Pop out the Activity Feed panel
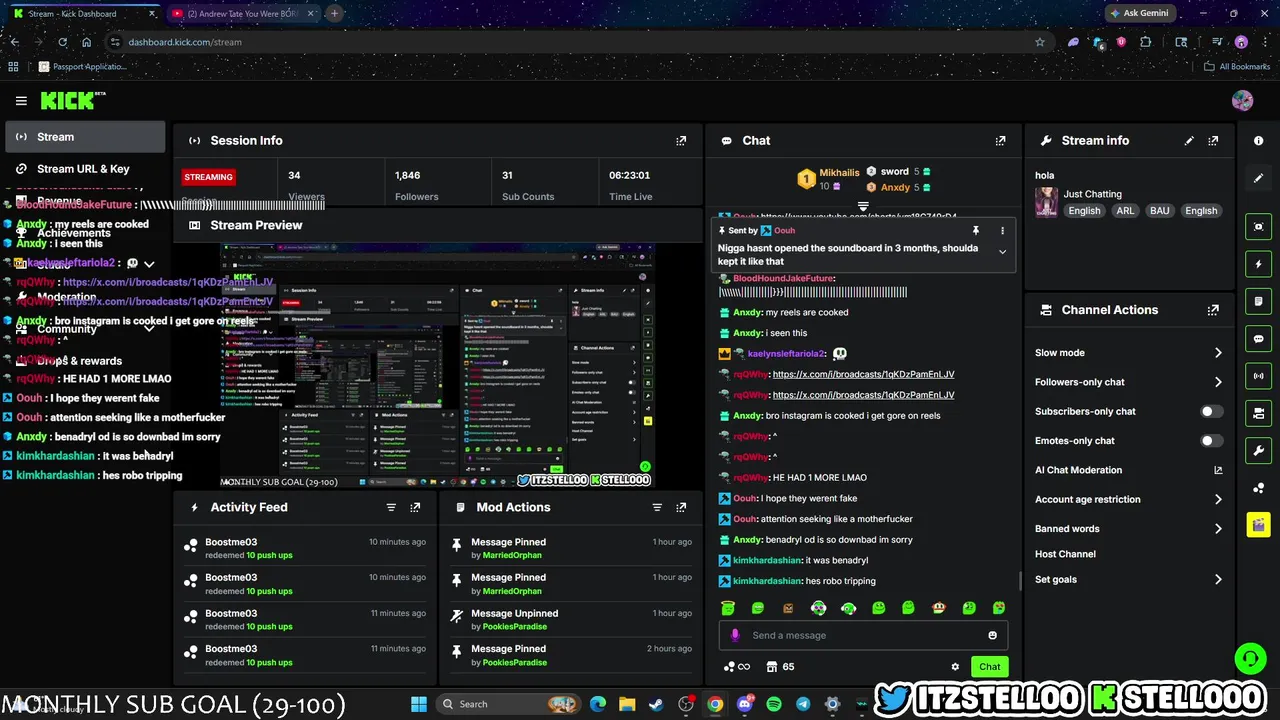 (x=415, y=507)
